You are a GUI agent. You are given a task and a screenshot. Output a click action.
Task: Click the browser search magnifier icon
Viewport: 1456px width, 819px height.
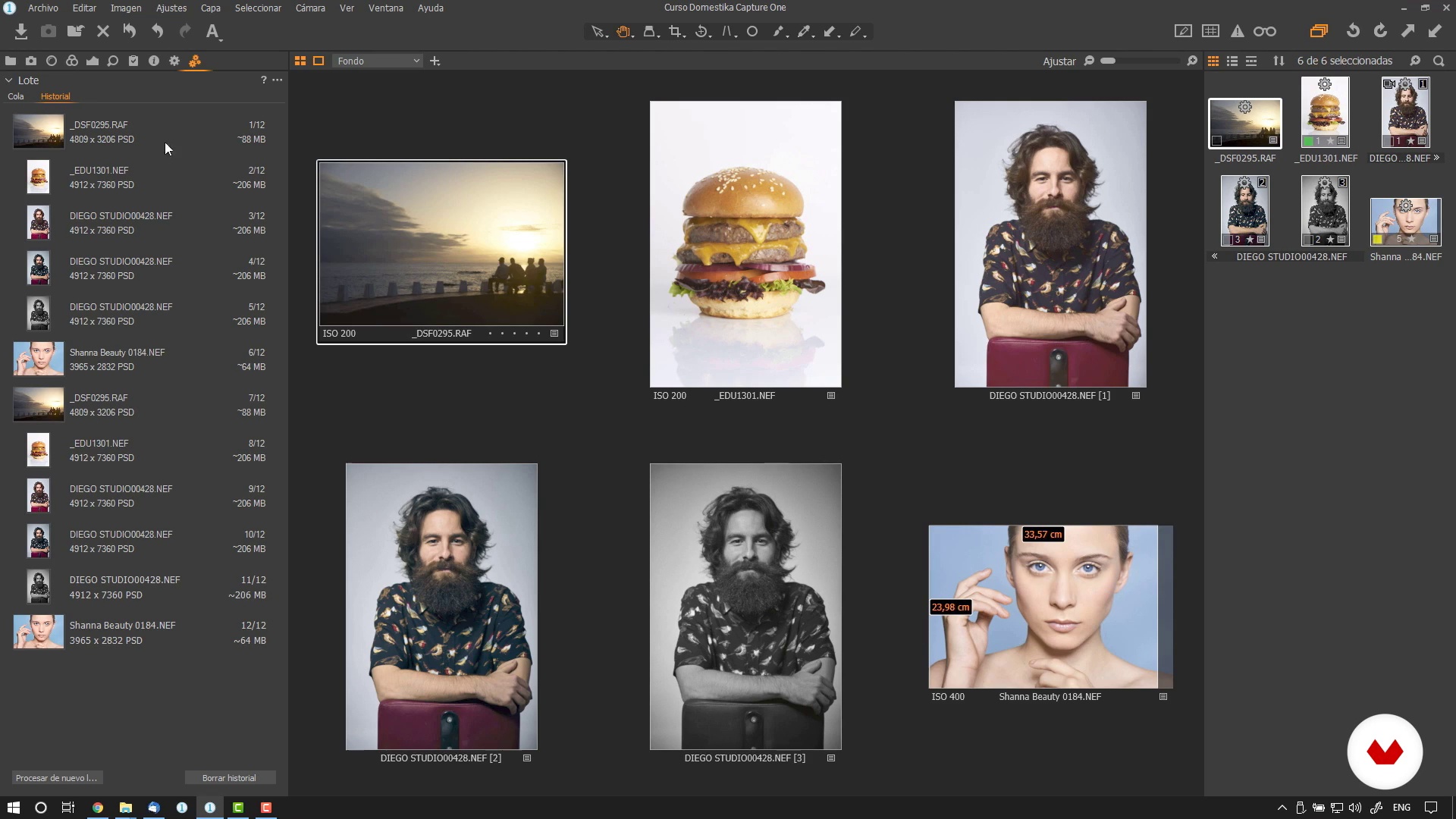(x=1439, y=61)
